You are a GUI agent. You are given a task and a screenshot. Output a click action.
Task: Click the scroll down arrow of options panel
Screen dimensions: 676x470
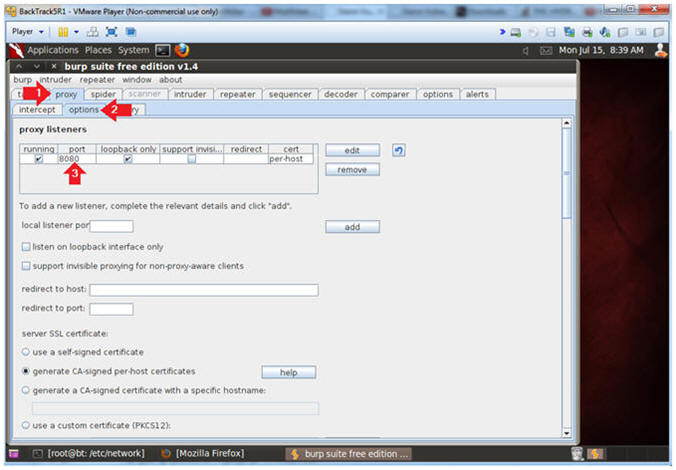(x=567, y=433)
